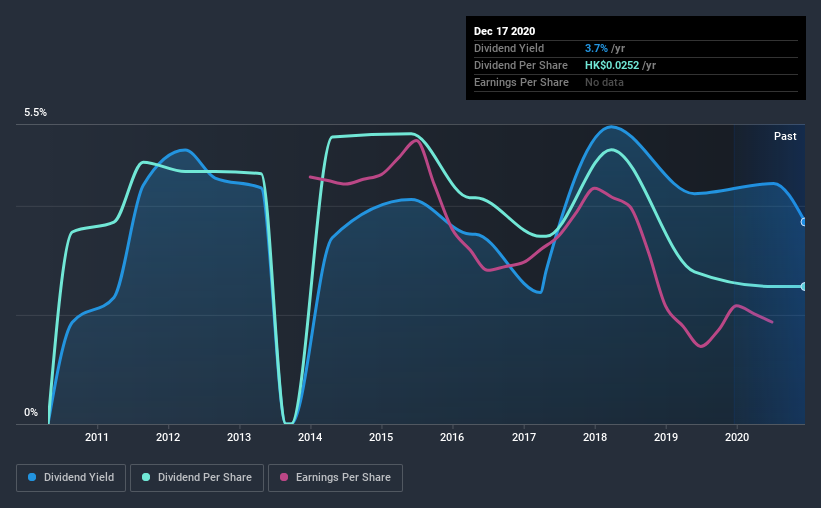Click the 2019 x-axis label
Screen dimensions: 821x508
[666, 437]
